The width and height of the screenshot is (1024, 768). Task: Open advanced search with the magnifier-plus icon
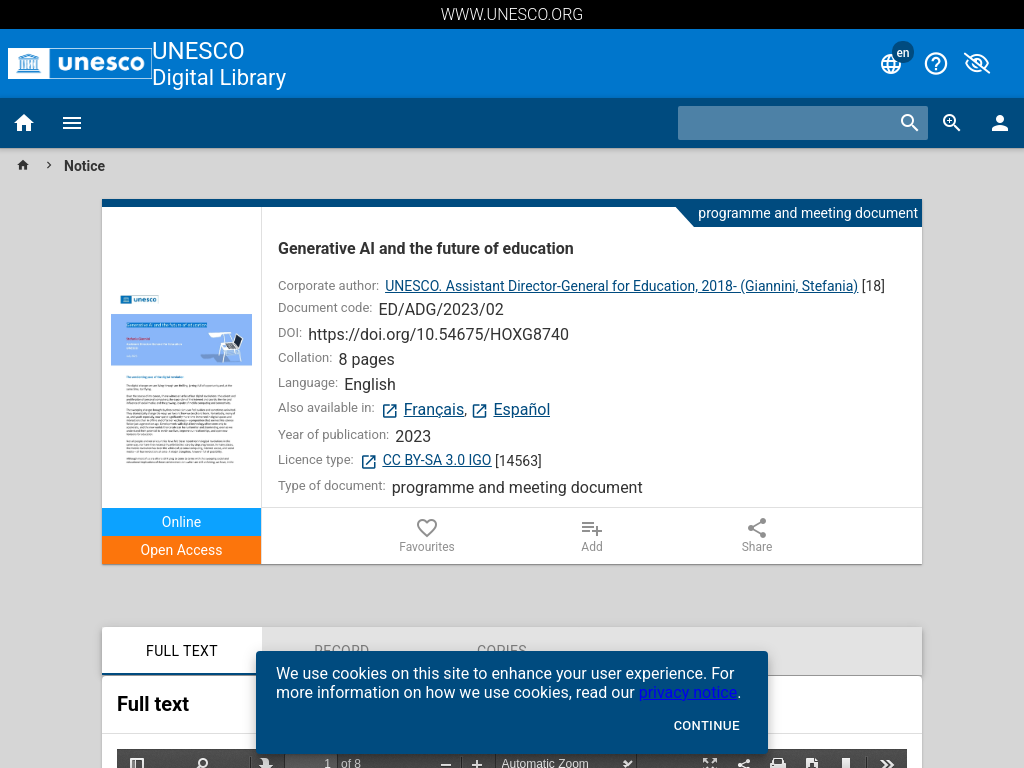click(x=952, y=123)
